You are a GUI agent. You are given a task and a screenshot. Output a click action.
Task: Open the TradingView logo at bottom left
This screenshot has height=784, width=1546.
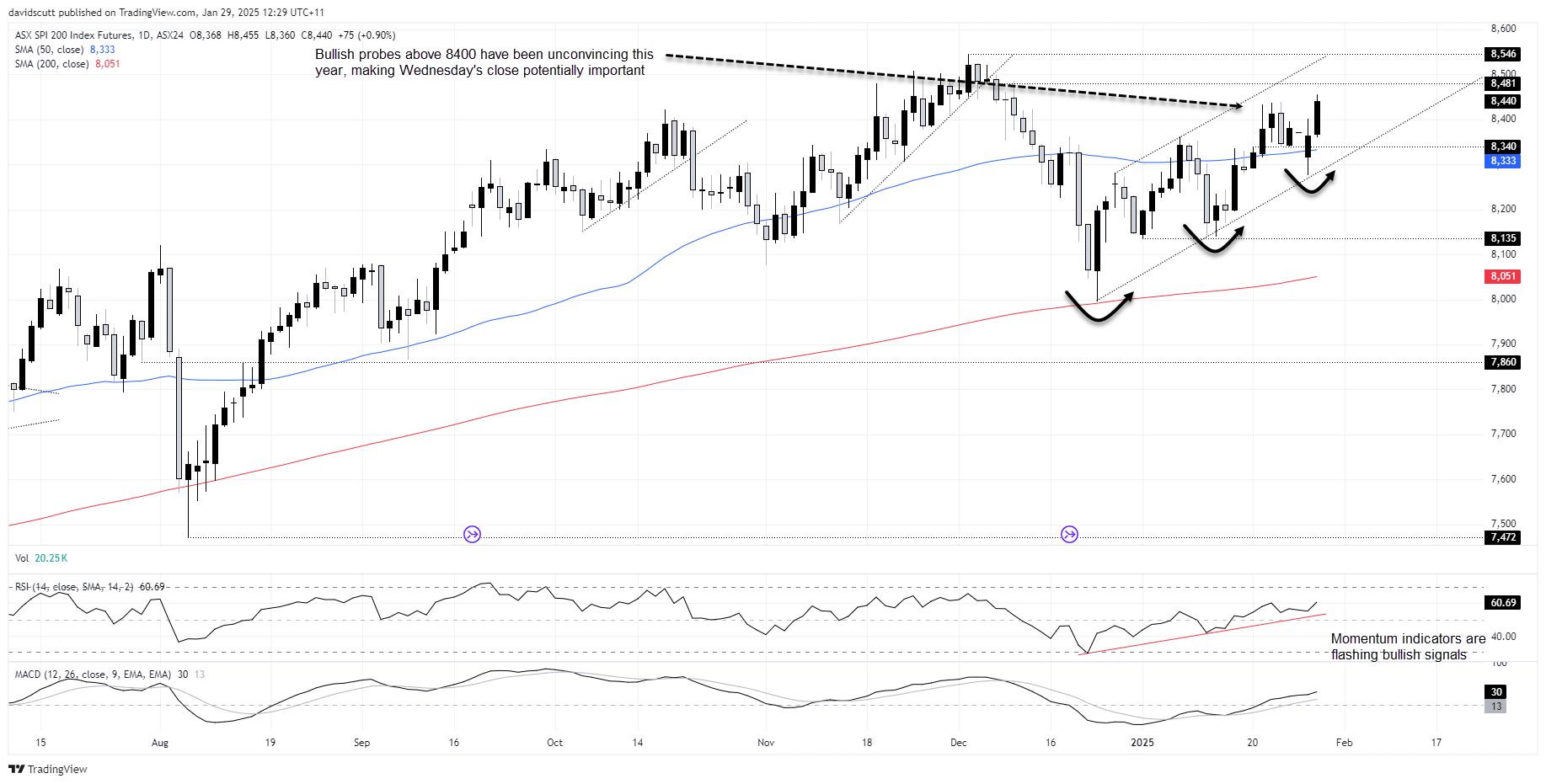click(x=48, y=769)
